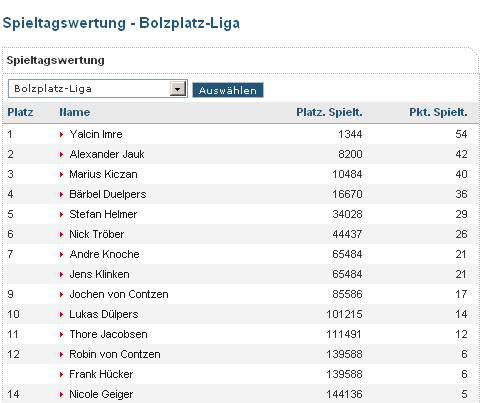
Task: Click the Bolzplatz-Liga combo box field
Action: [x=98, y=89]
